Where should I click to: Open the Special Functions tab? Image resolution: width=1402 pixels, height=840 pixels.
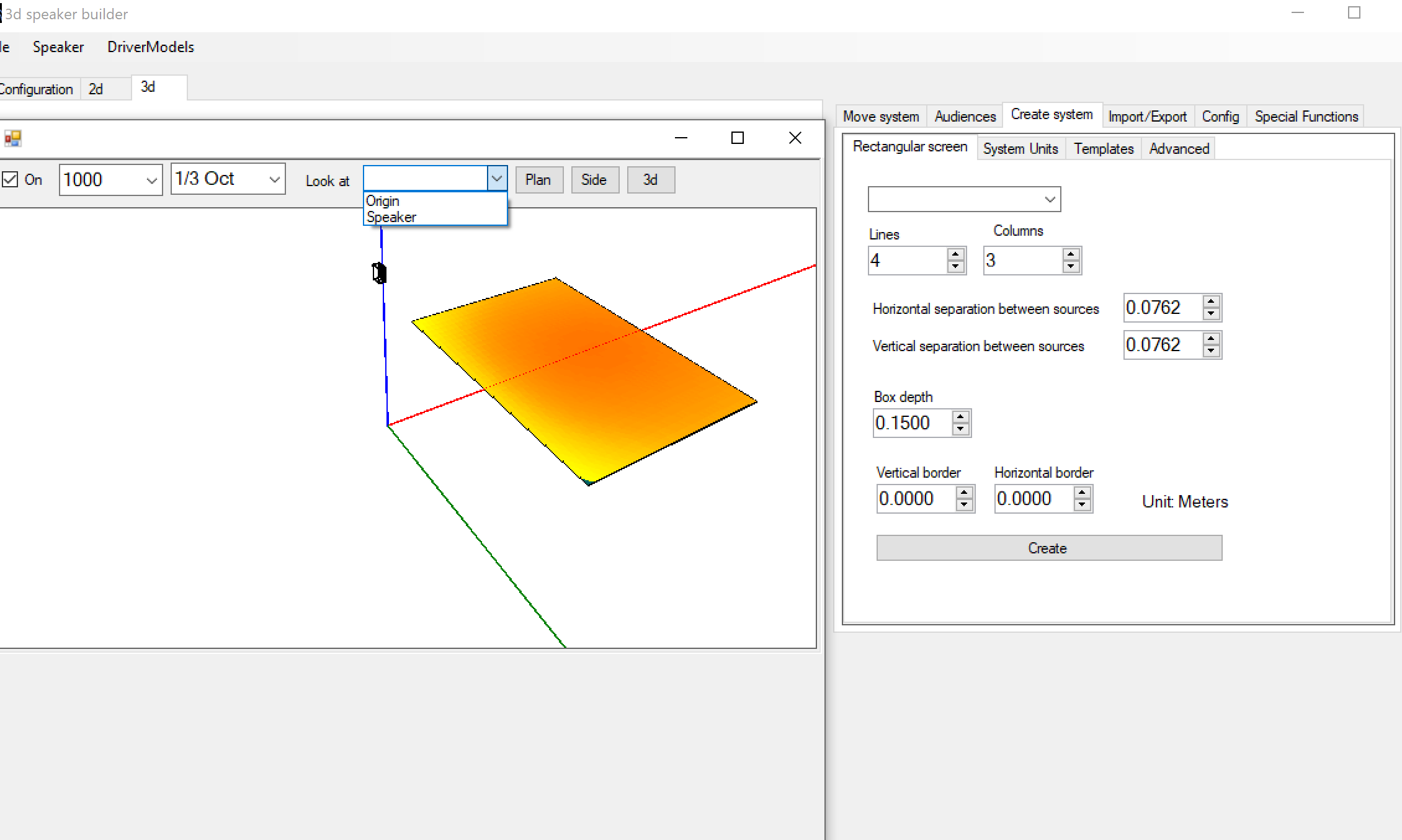pos(1305,116)
